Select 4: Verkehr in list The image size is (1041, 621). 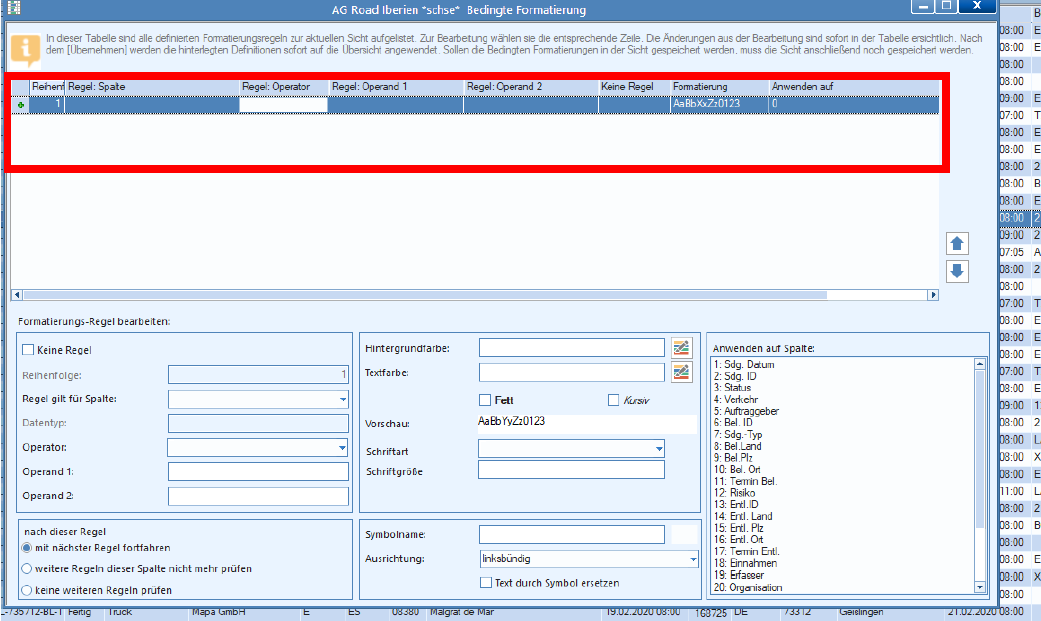click(x=736, y=399)
